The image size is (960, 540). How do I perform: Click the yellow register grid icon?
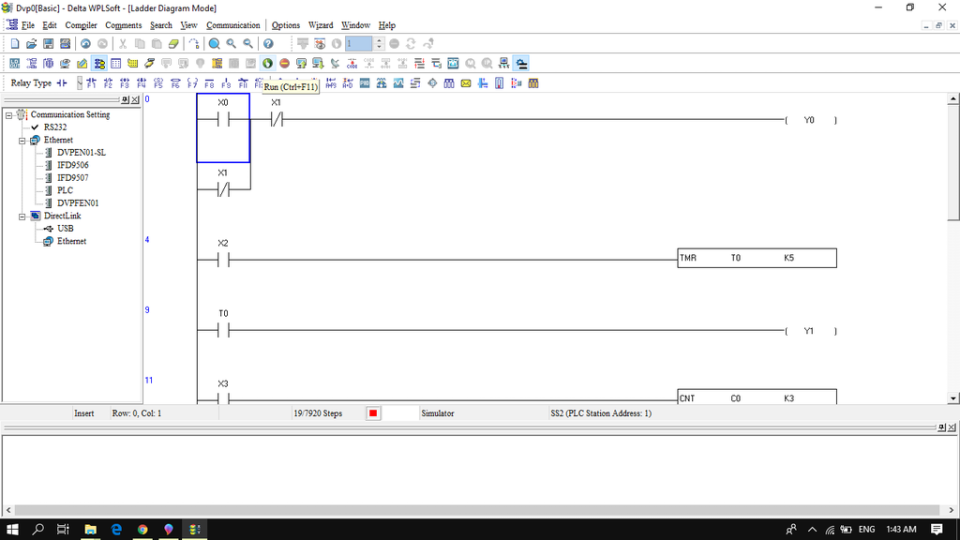click(132, 63)
